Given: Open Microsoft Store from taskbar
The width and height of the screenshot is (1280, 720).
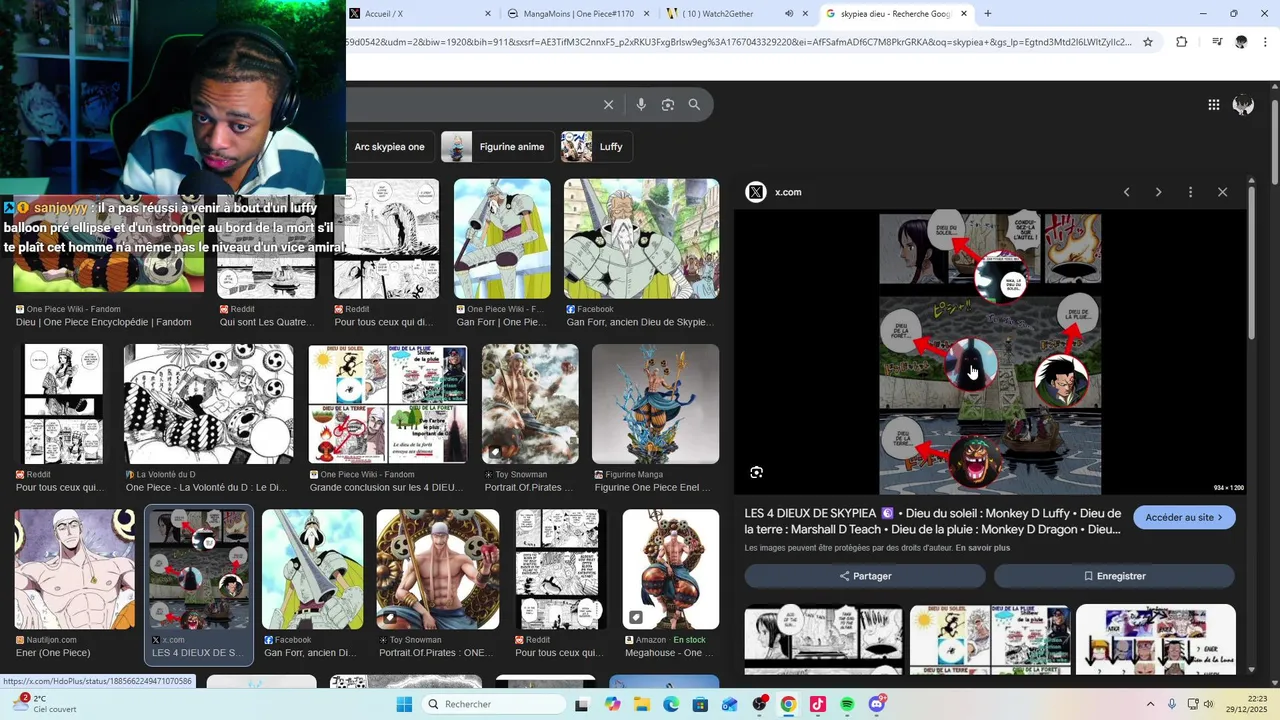Looking at the screenshot, I should tap(700, 704).
